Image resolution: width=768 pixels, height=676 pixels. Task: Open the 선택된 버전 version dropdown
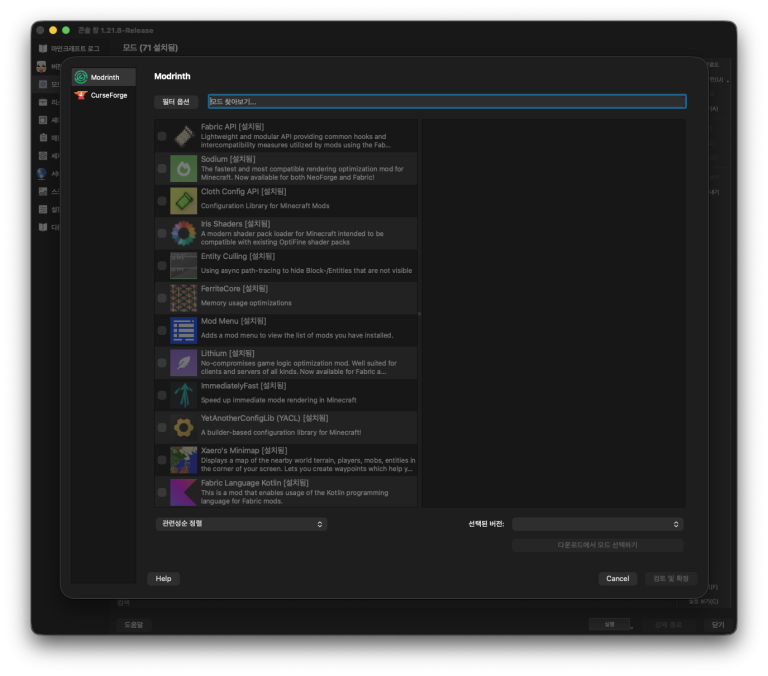pyautogui.click(x=598, y=524)
